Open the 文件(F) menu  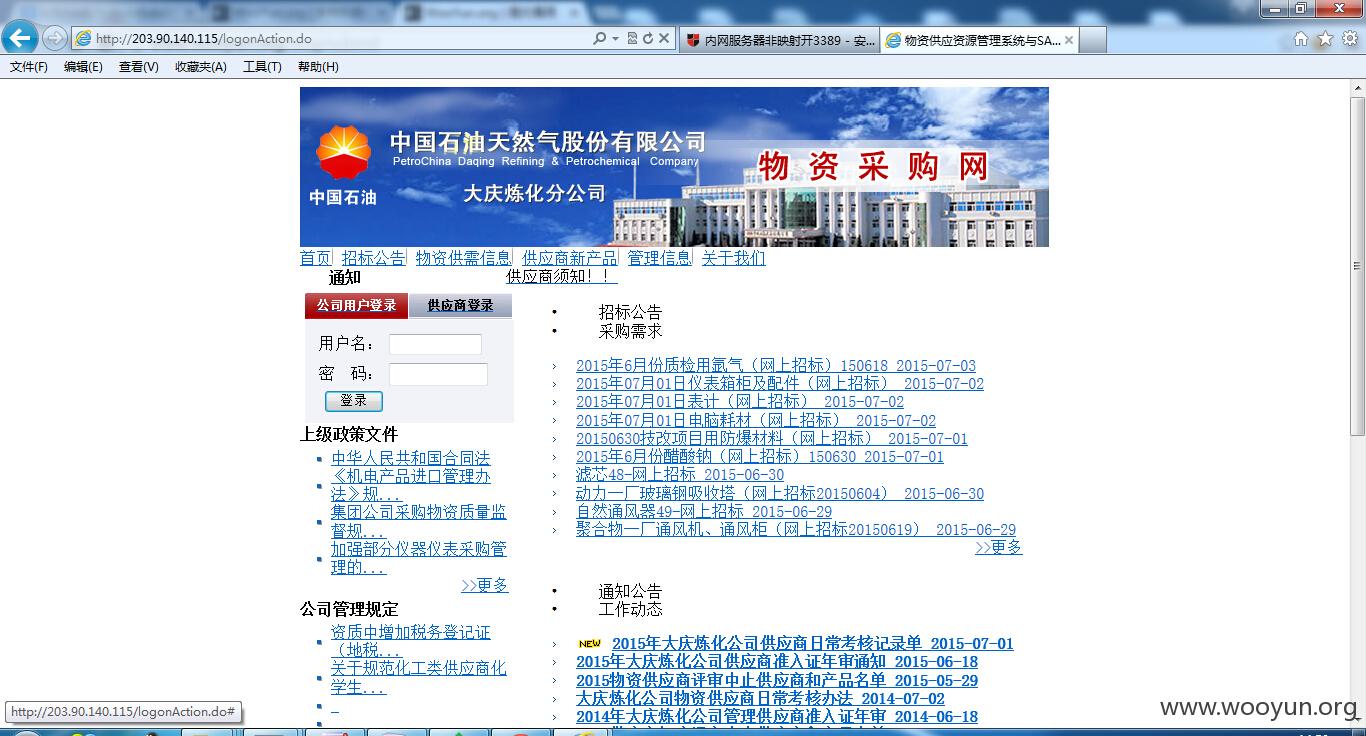[x=29, y=67]
